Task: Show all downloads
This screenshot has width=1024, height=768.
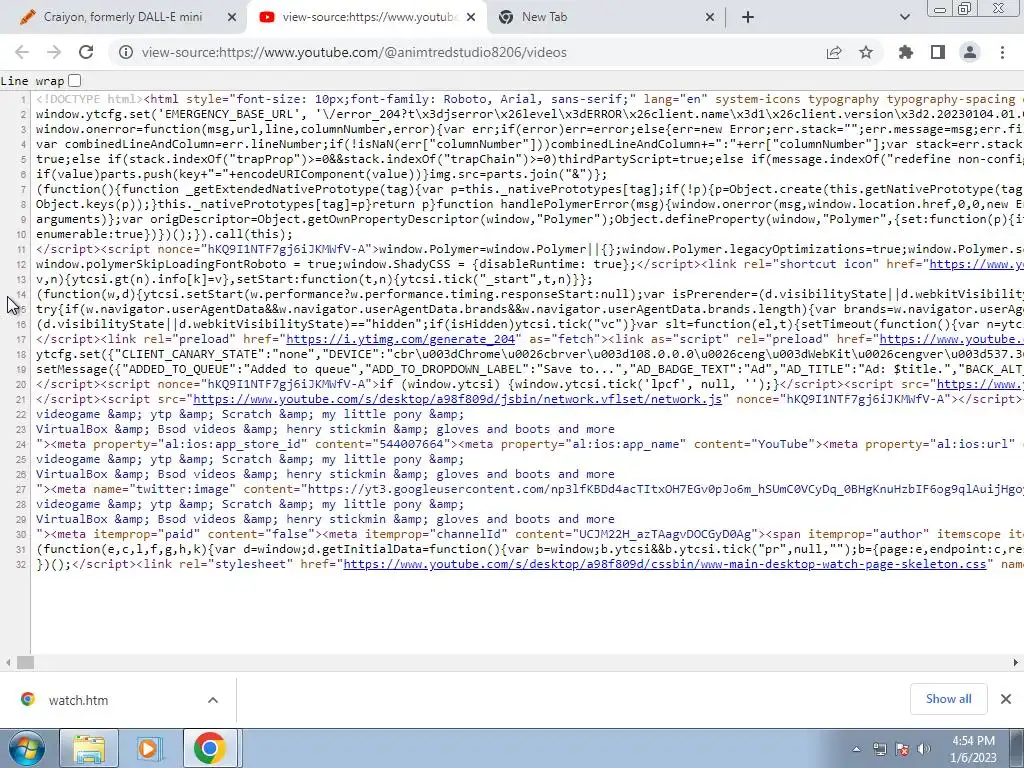Action: (948, 699)
